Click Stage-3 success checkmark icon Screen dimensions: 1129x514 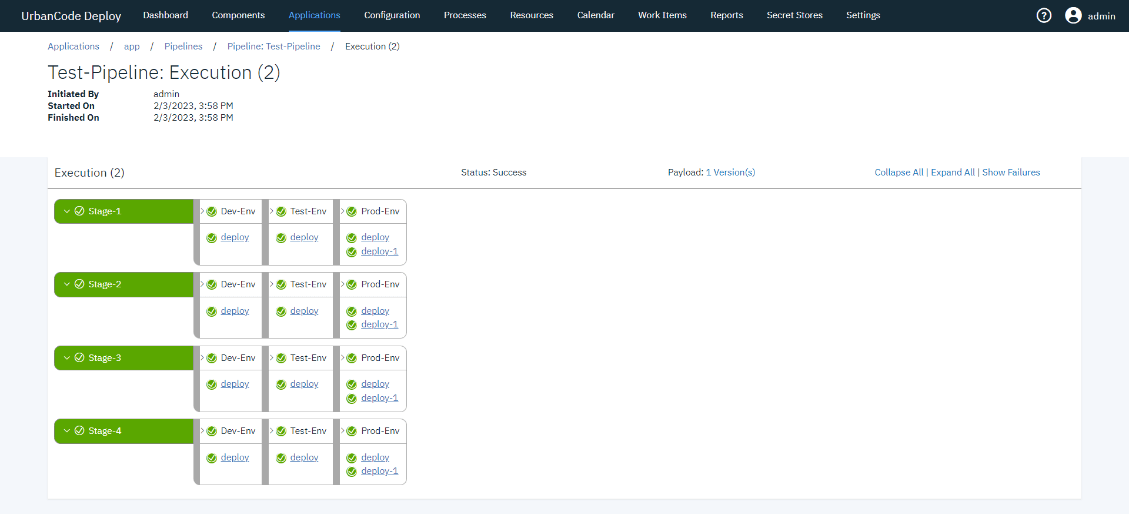point(79,358)
